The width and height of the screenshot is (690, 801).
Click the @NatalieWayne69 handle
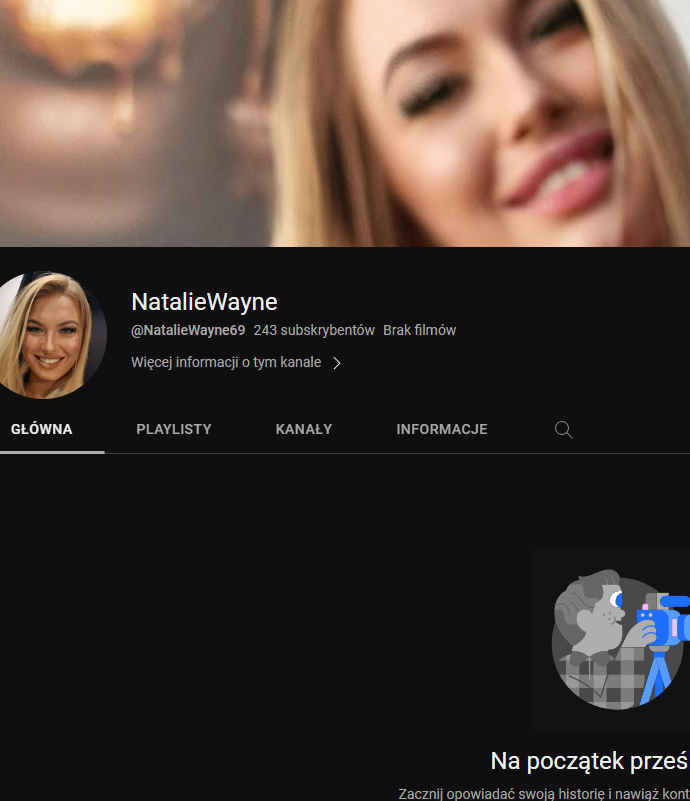188,331
